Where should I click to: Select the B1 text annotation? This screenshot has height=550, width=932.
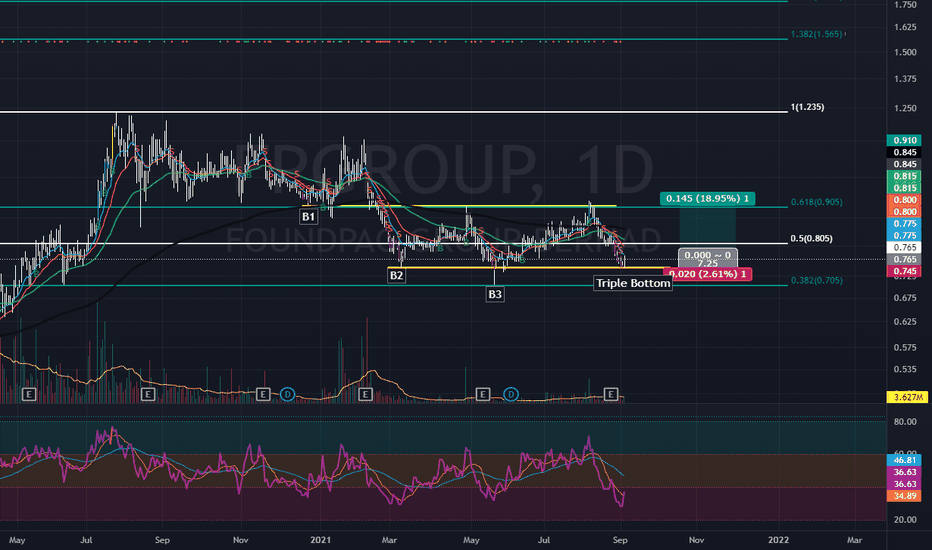[x=308, y=216]
